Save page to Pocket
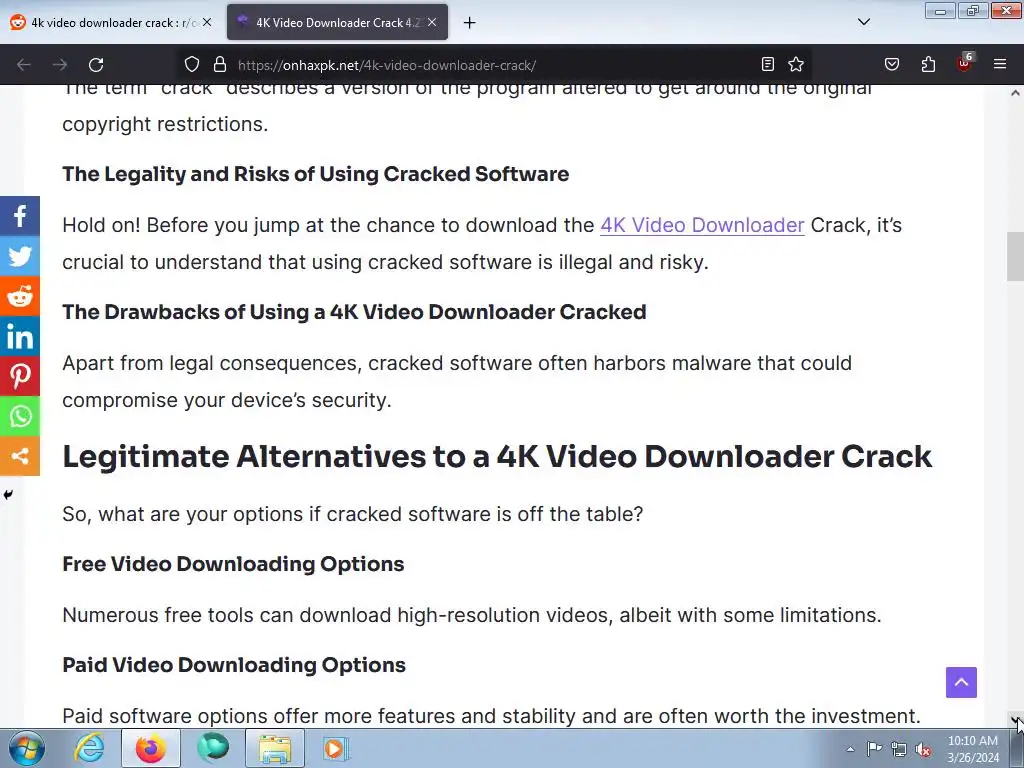The image size is (1024, 768). (891, 64)
